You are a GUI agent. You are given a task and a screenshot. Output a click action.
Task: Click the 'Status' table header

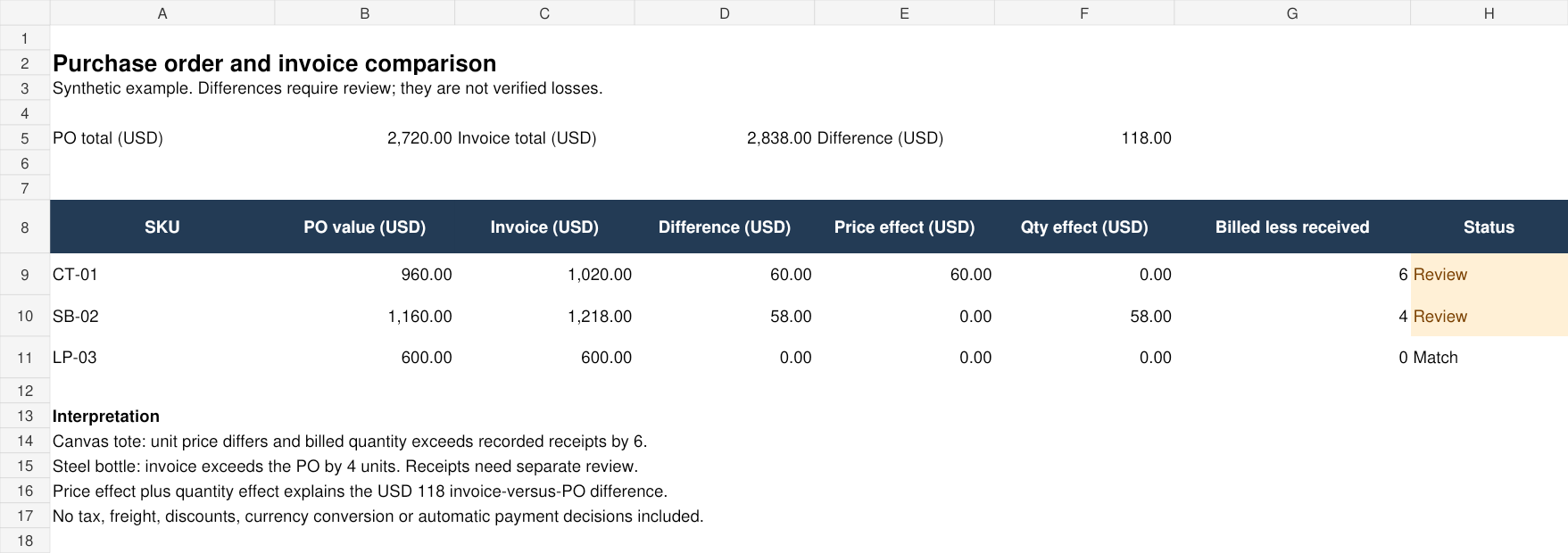[1489, 227]
